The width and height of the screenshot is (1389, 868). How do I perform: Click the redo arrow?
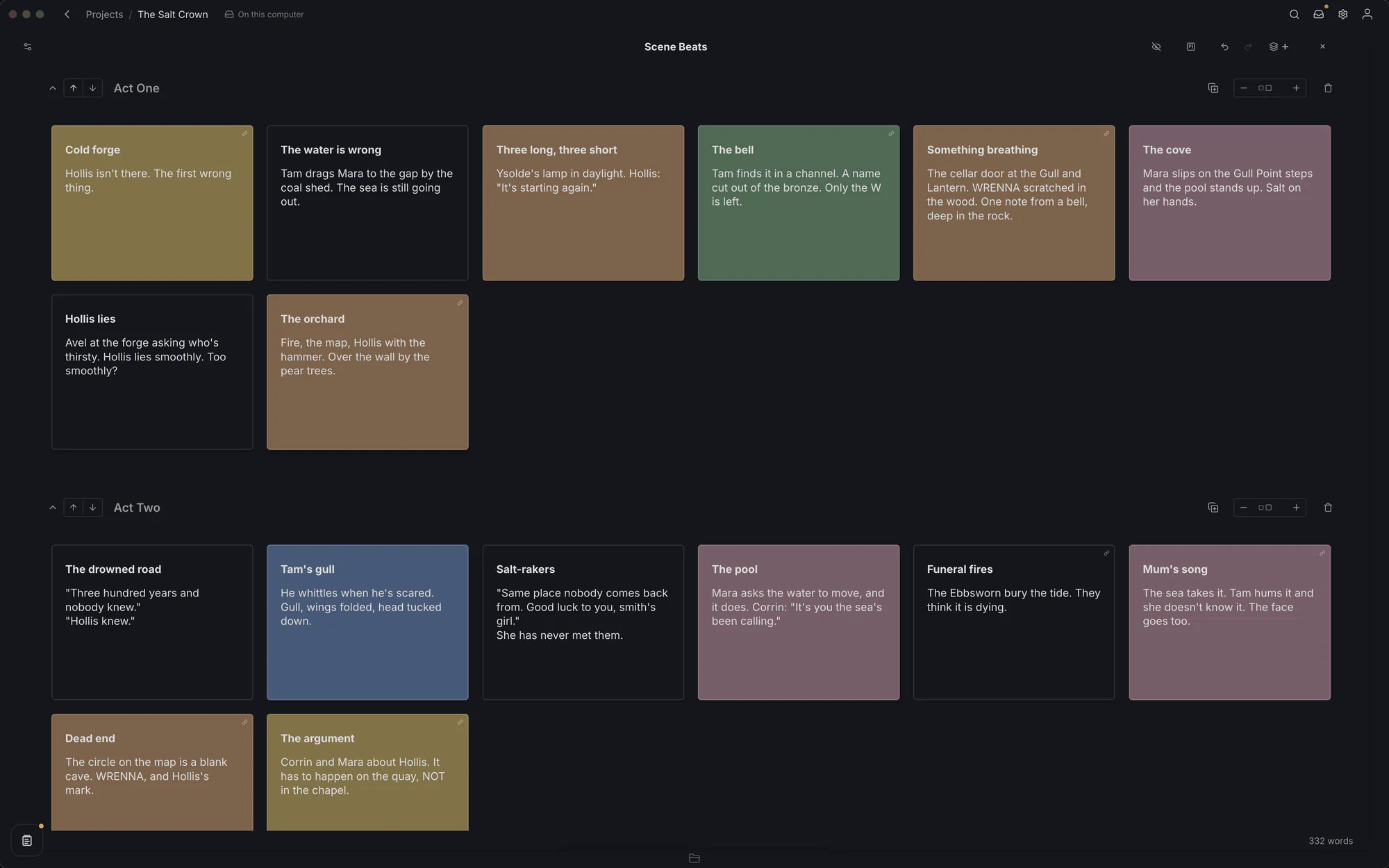coord(1248,47)
